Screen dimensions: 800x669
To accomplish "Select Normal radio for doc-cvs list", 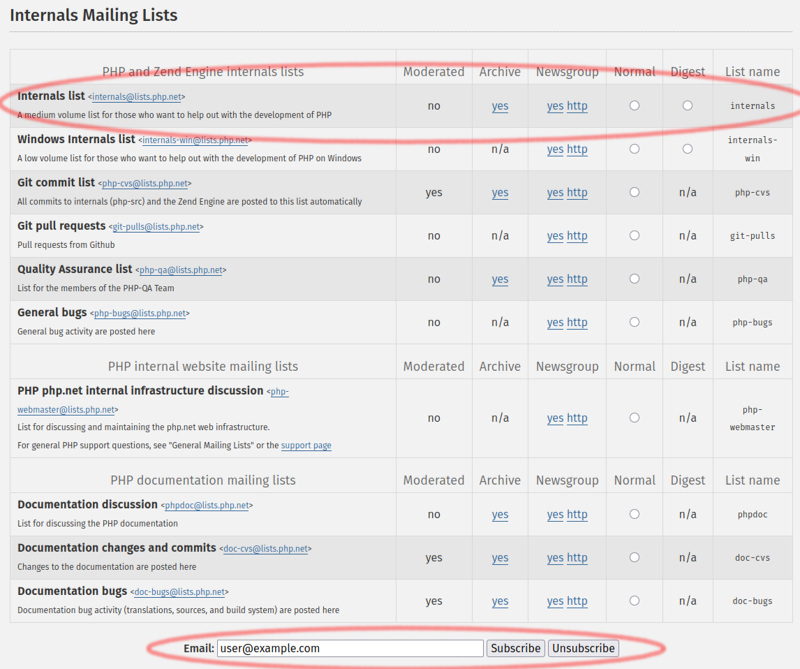I will click(634, 558).
